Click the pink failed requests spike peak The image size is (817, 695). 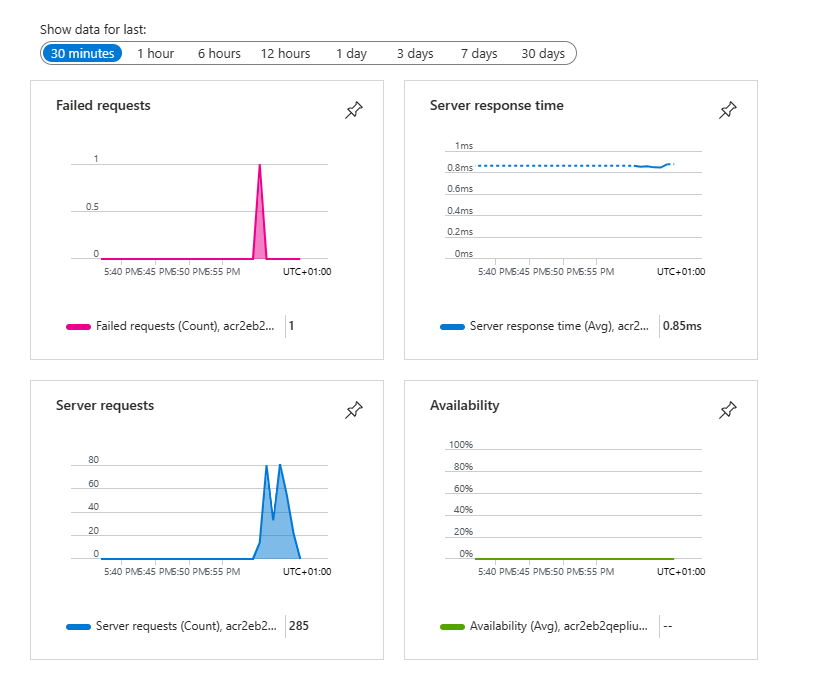[260, 166]
